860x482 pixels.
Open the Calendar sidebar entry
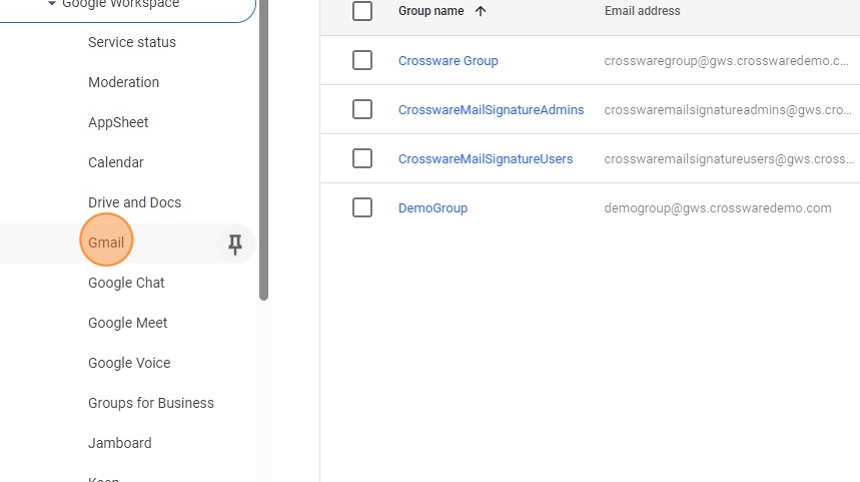[x=115, y=162]
